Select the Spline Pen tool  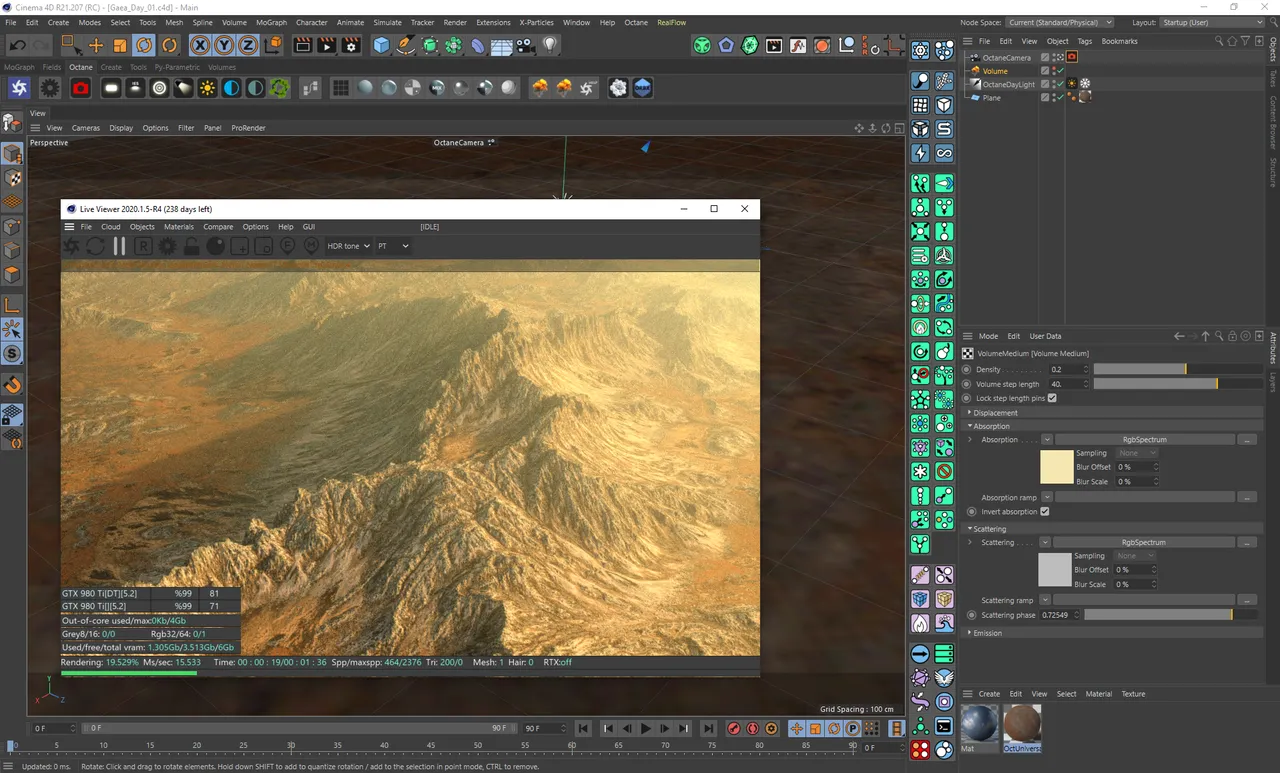(405, 45)
